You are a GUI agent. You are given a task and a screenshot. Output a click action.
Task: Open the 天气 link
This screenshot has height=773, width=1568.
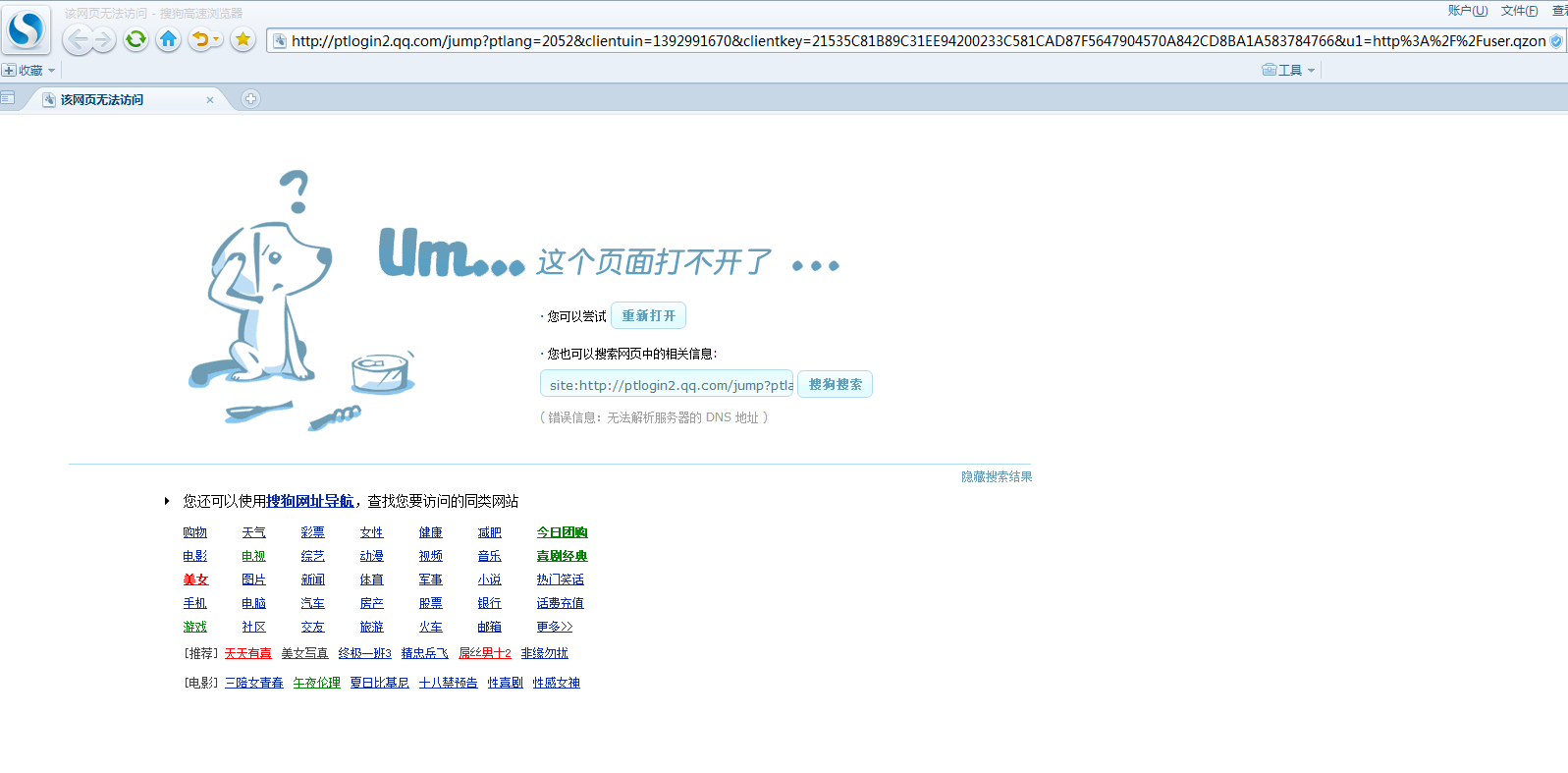pos(253,532)
